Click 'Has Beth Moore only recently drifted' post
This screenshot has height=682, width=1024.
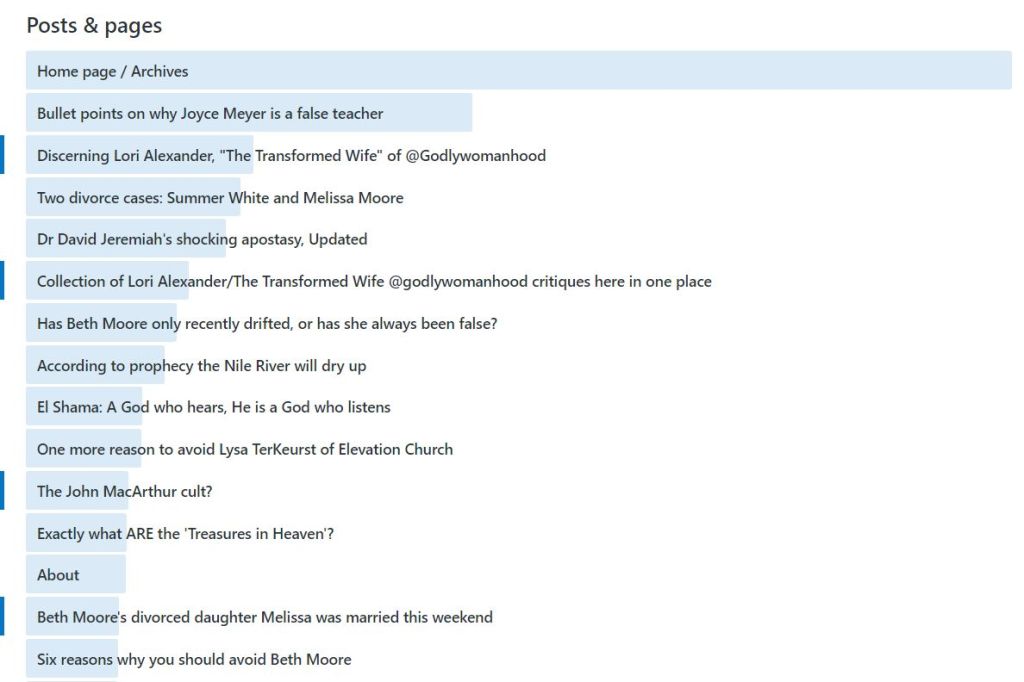point(267,323)
